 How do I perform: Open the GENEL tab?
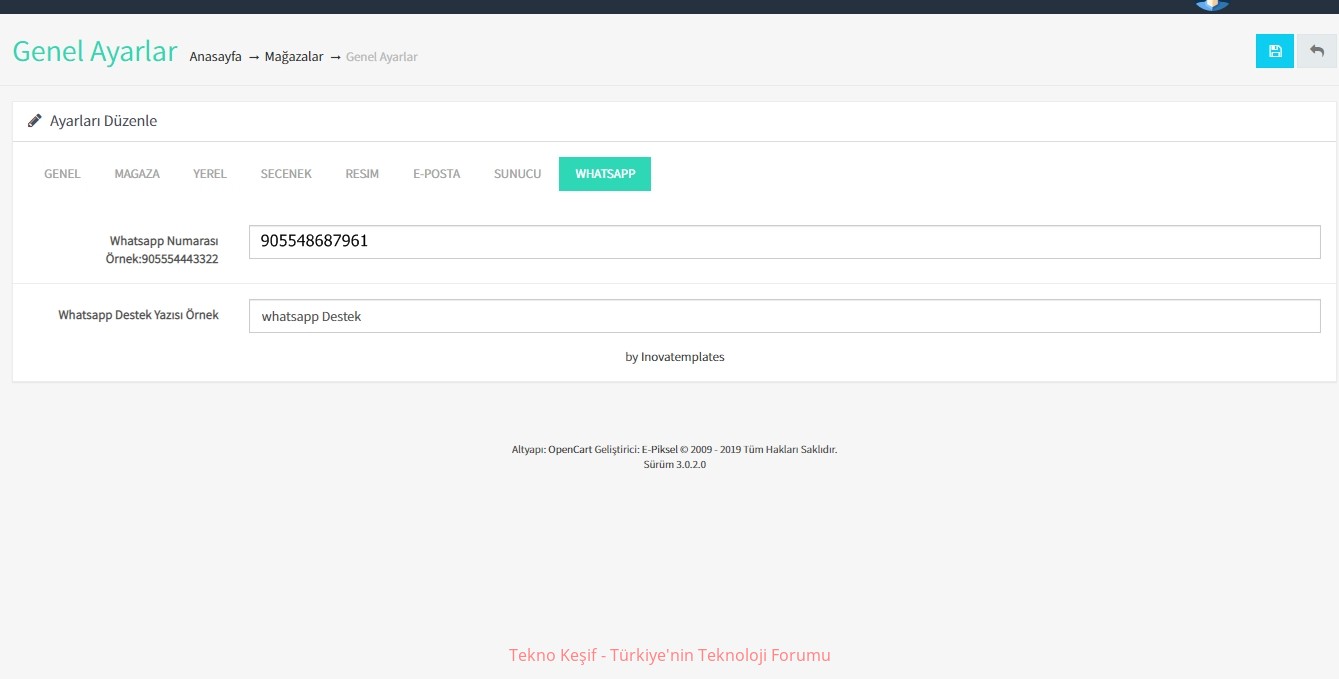[x=62, y=174]
